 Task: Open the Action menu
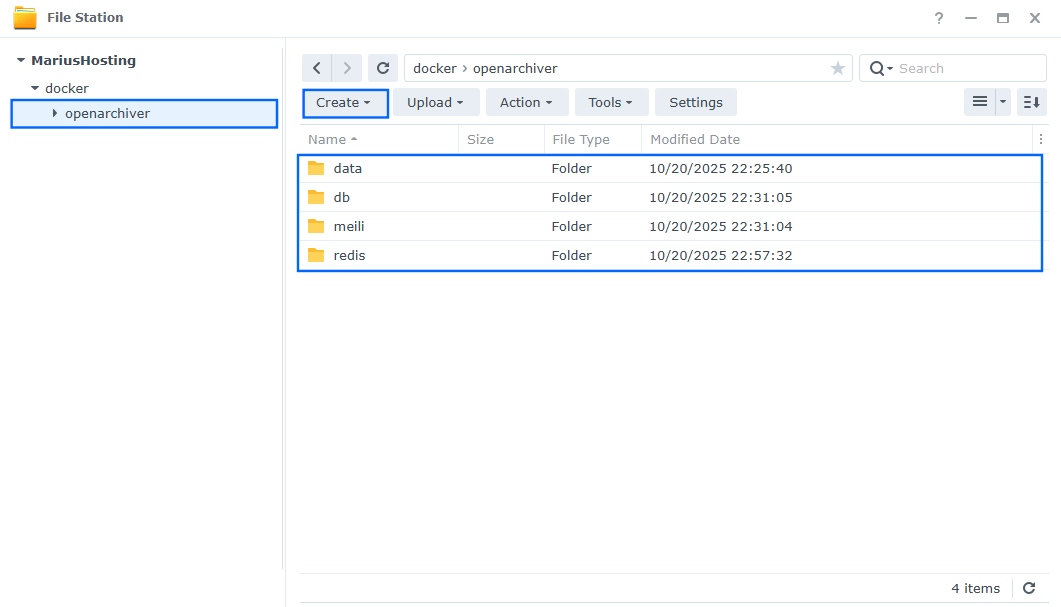coord(526,102)
